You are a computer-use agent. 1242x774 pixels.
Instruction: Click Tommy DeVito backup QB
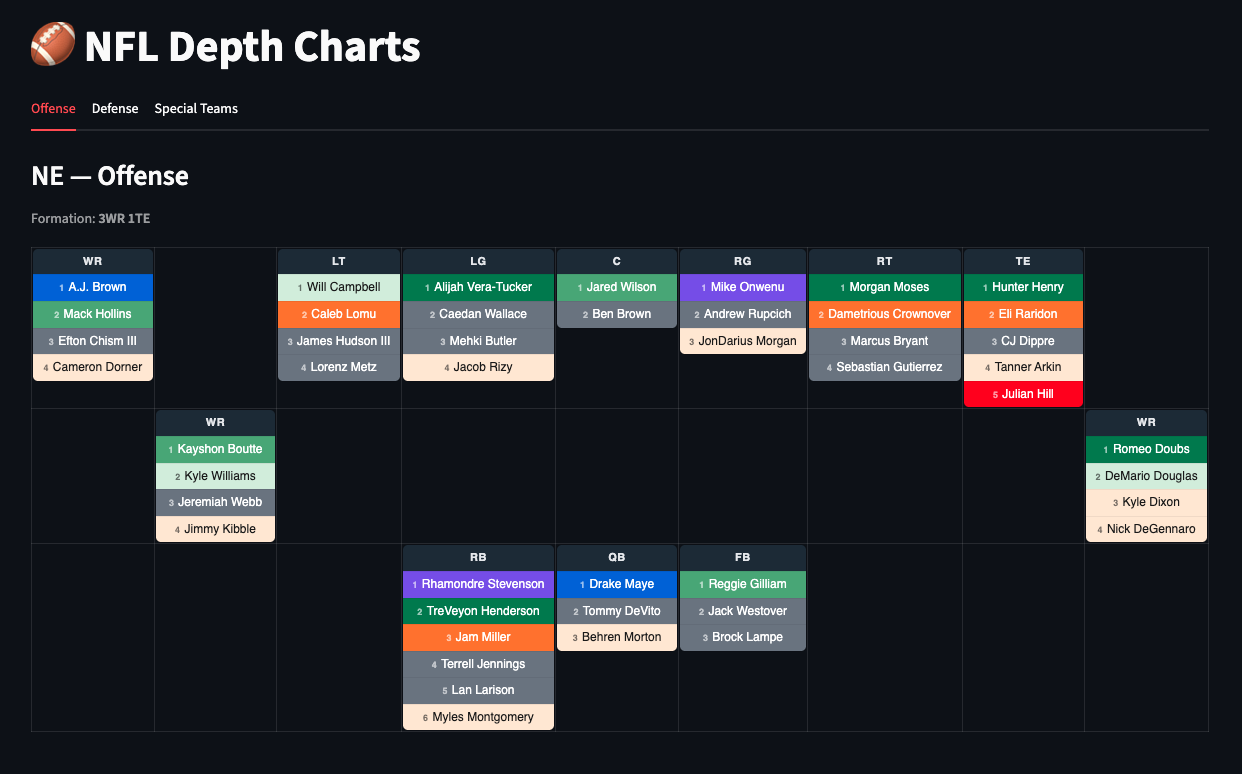616,611
